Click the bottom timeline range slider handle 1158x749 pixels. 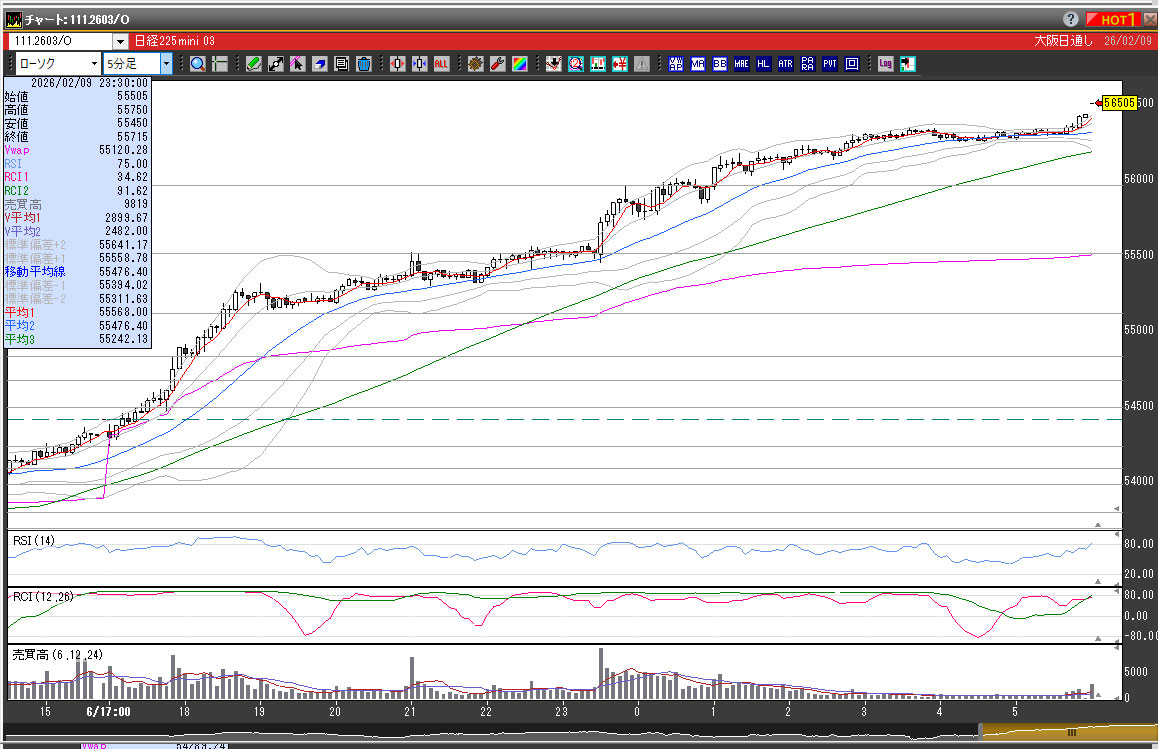pos(1071,732)
